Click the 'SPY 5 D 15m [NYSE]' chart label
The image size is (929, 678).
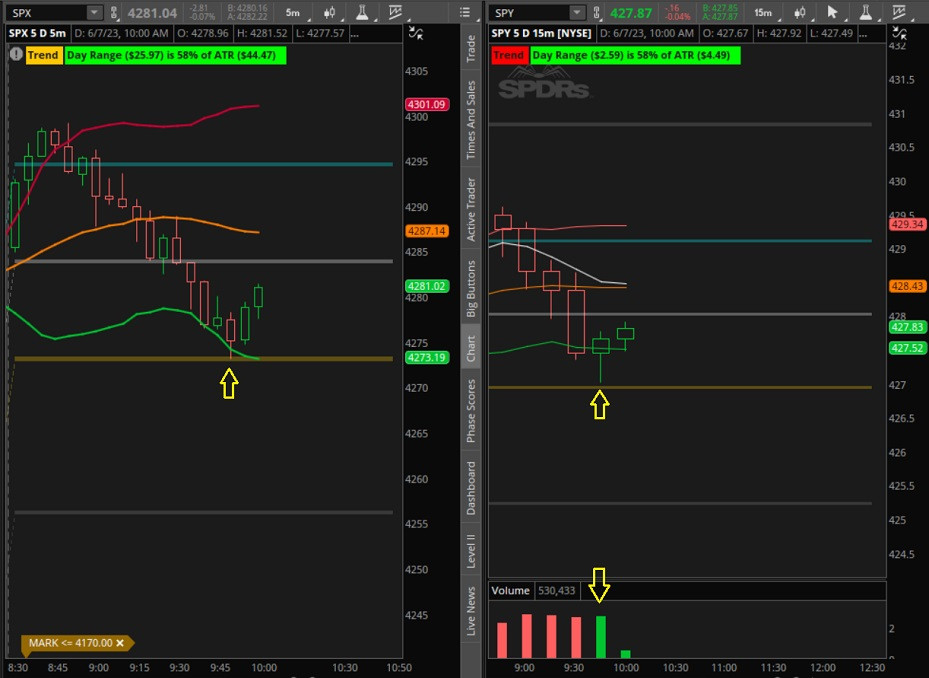pyautogui.click(x=541, y=34)
